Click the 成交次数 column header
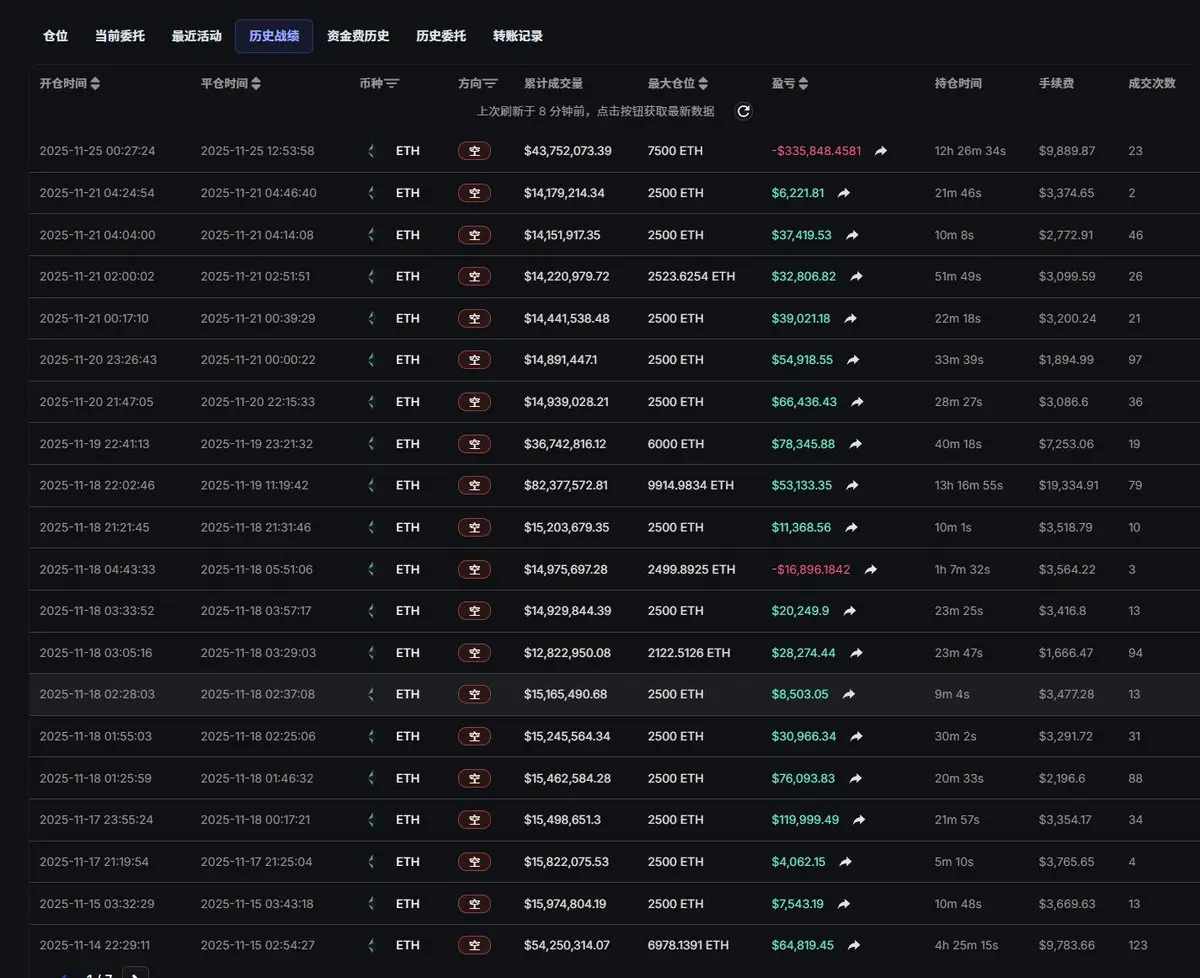This screenshot has width=1200, height=978. coord(1152,84)
